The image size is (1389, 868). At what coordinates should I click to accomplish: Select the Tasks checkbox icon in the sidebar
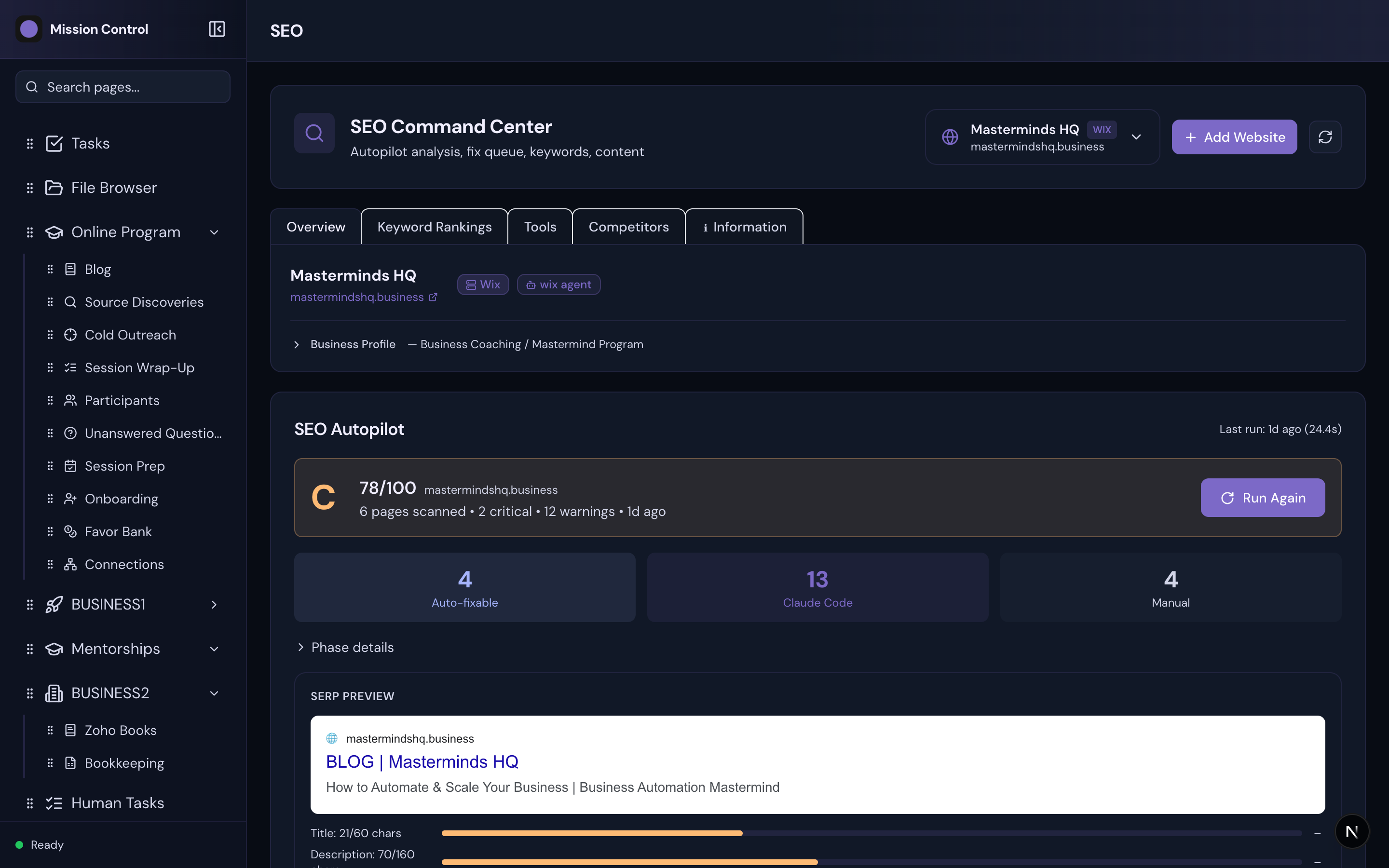[x=54, y=143]
